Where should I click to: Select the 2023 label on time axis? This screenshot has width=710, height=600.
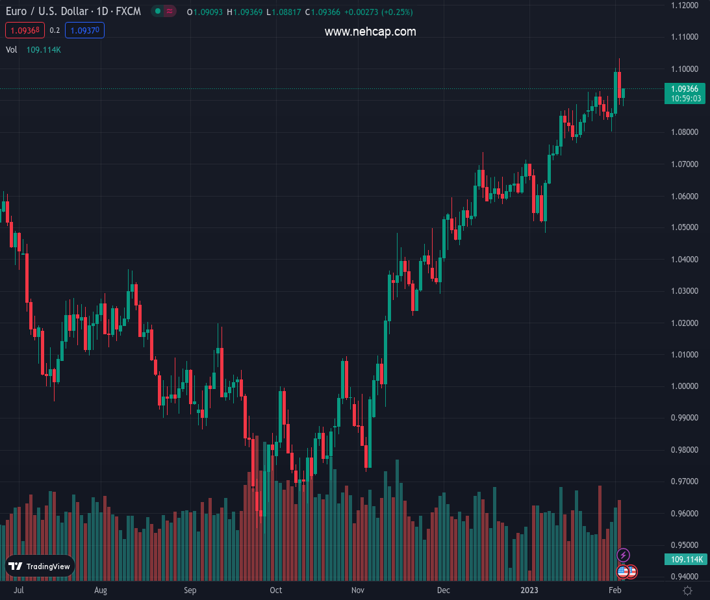click(530, 591)
